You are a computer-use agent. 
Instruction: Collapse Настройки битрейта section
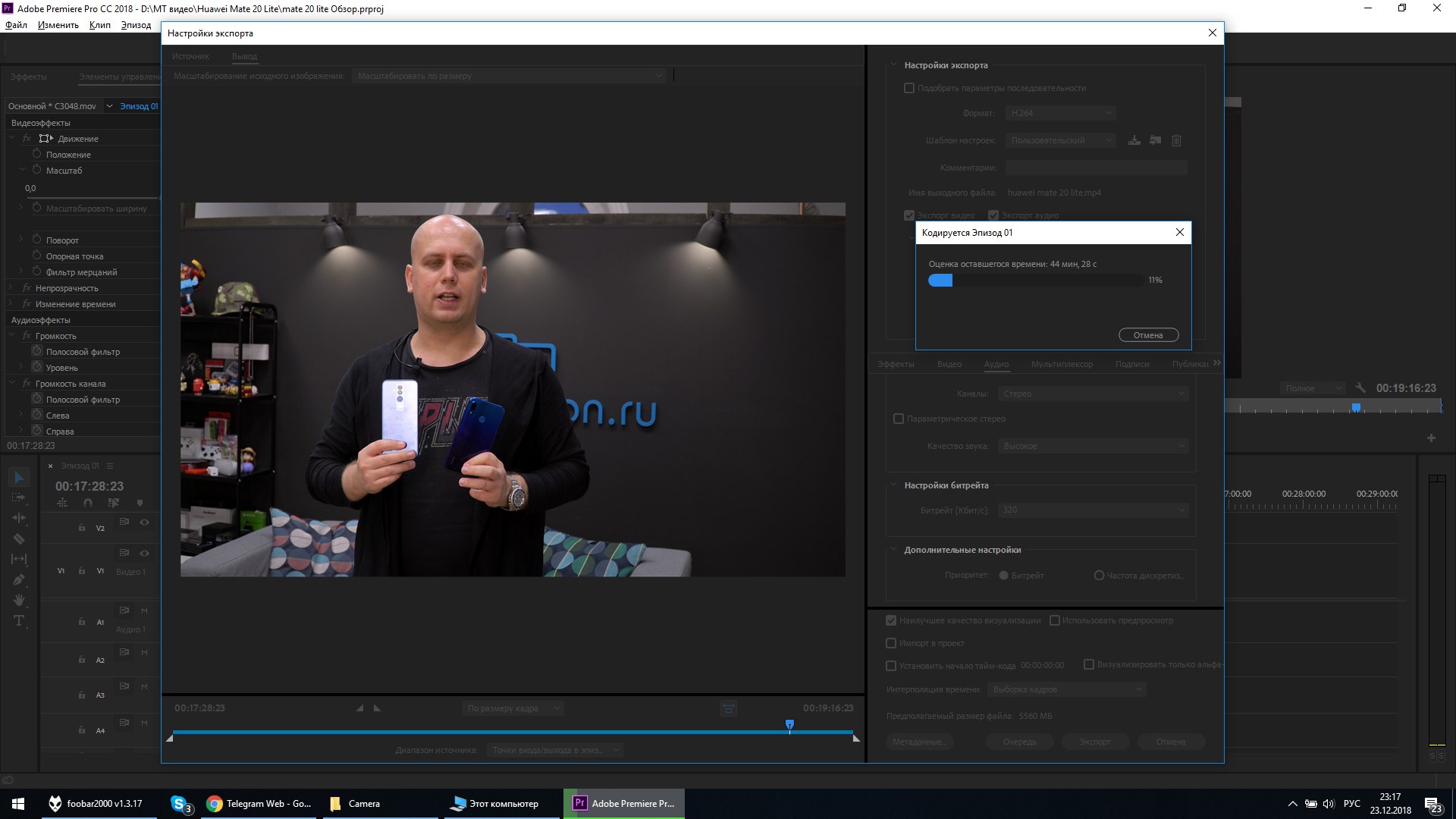(894, 485)
